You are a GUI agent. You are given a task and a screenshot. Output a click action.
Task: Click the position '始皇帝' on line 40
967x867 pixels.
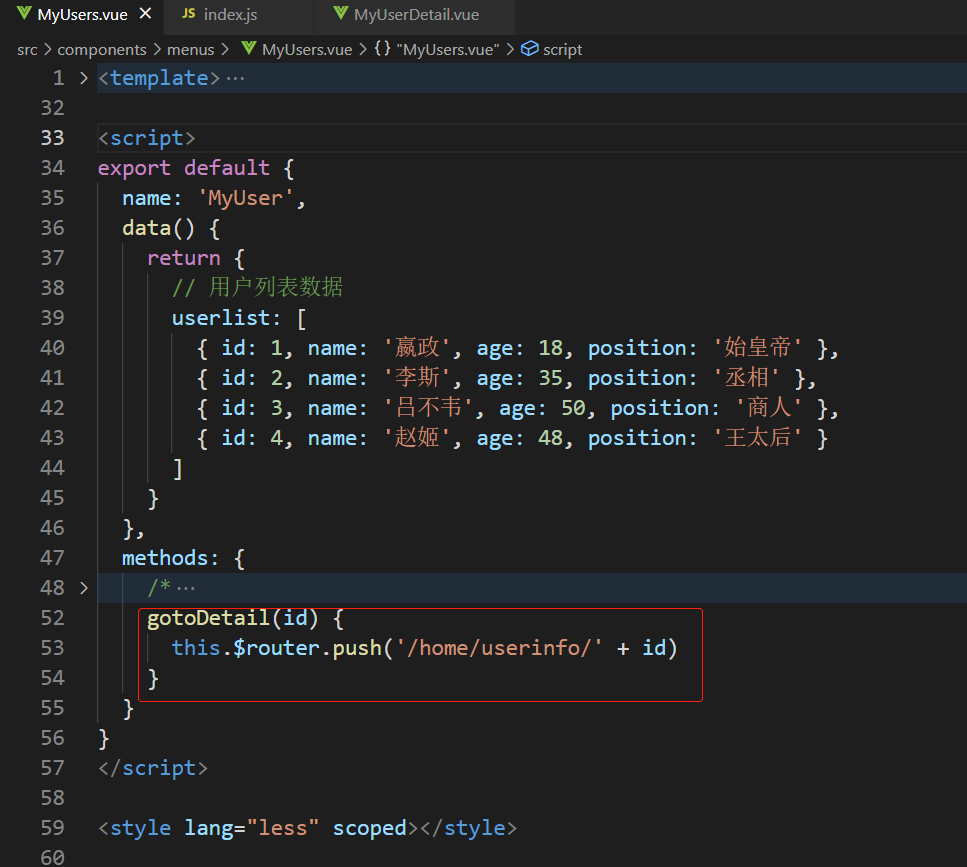click(758, 347)
